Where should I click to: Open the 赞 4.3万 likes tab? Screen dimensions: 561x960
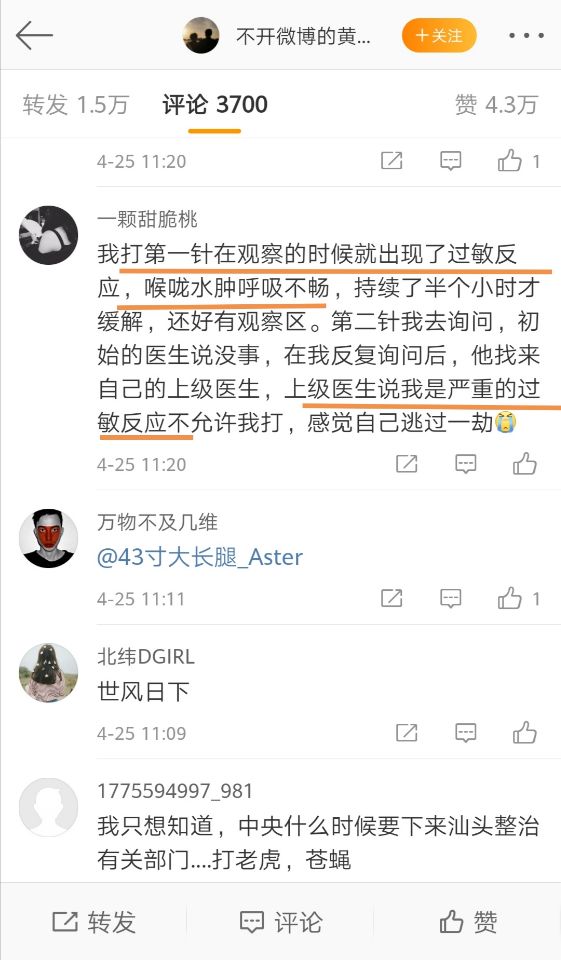tap(496, 105)
